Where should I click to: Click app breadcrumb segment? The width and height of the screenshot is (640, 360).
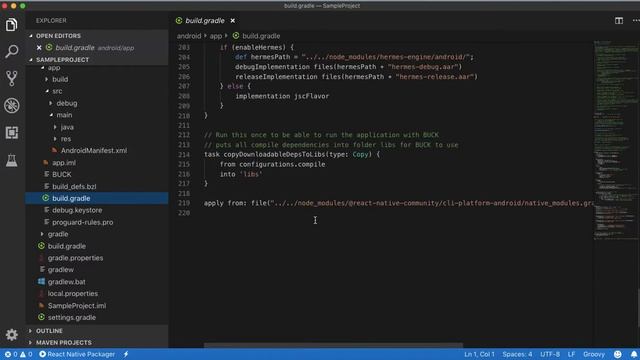[216, 36]
